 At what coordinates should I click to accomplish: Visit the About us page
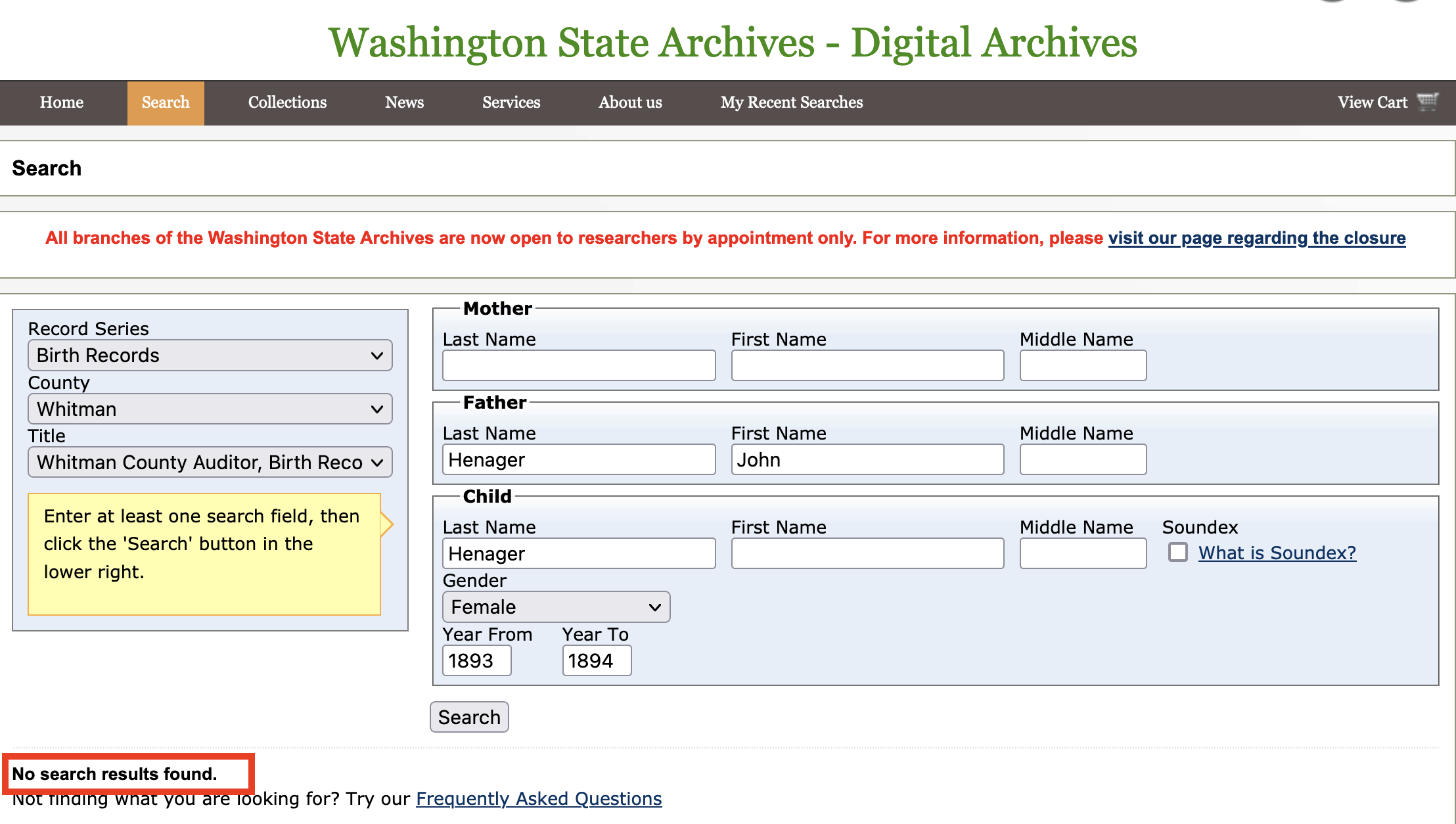(630, 103)
